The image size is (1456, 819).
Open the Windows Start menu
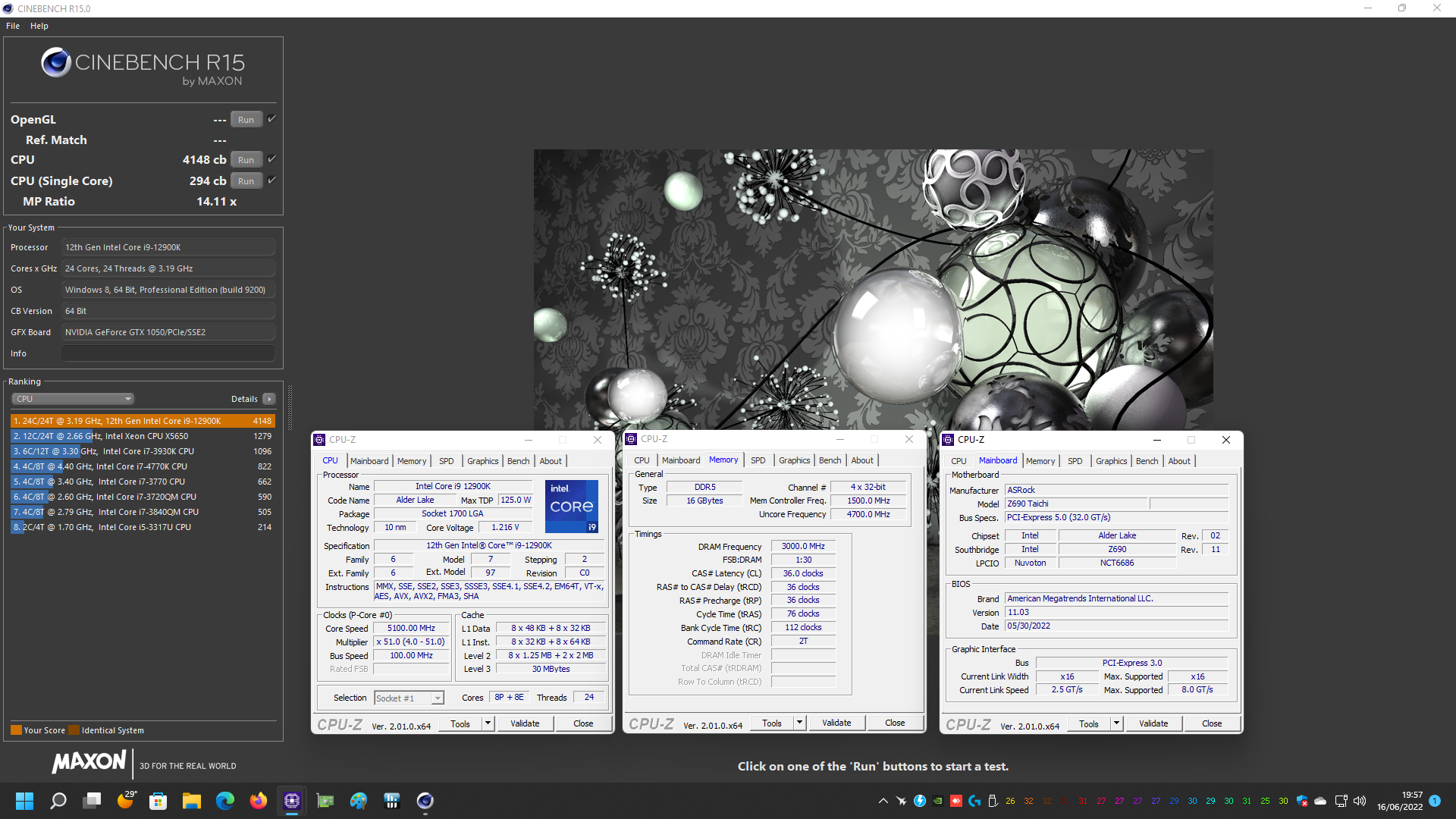point(24,801)
